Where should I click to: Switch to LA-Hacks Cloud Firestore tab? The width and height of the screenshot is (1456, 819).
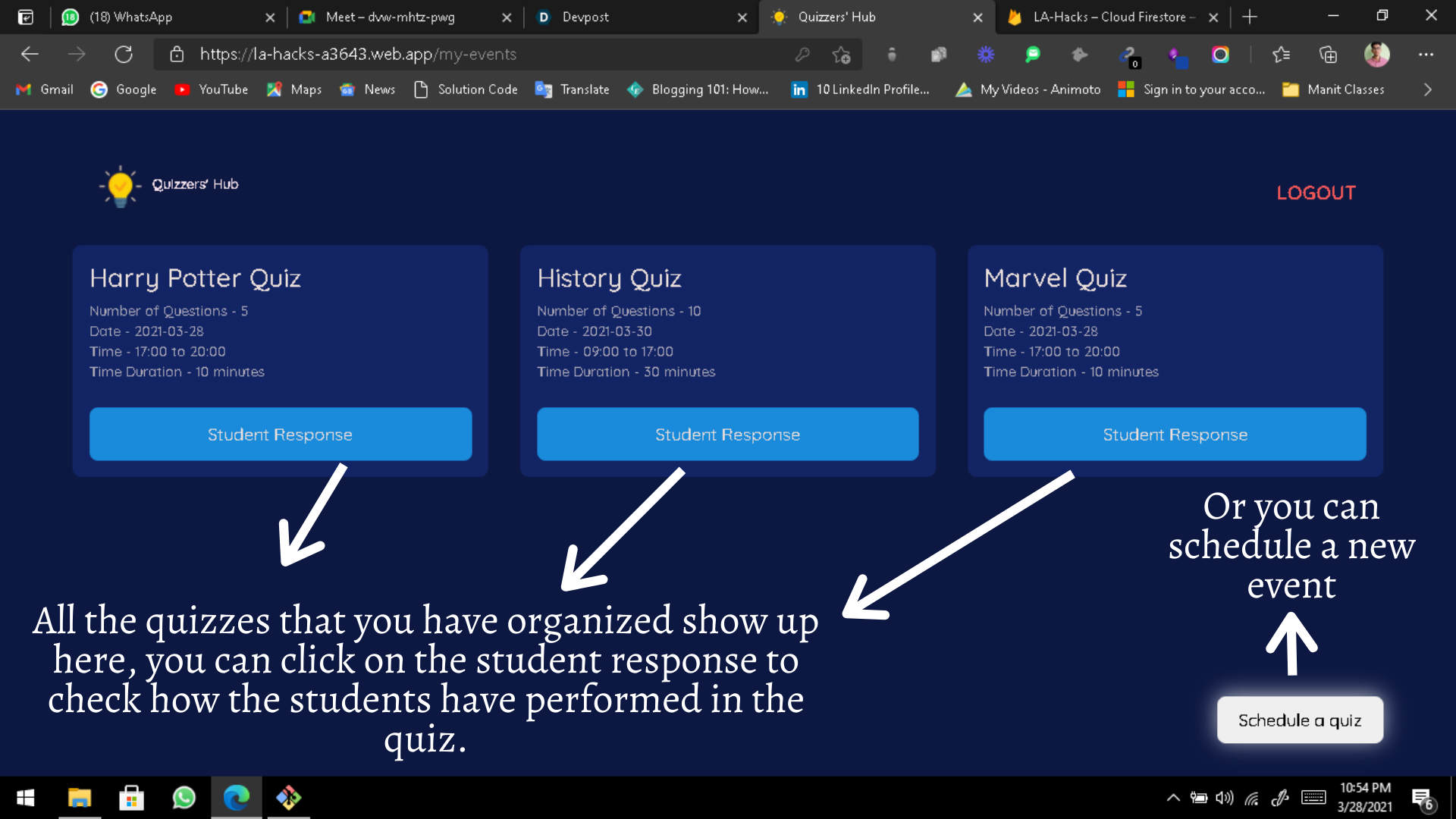tap(1111, 17)
